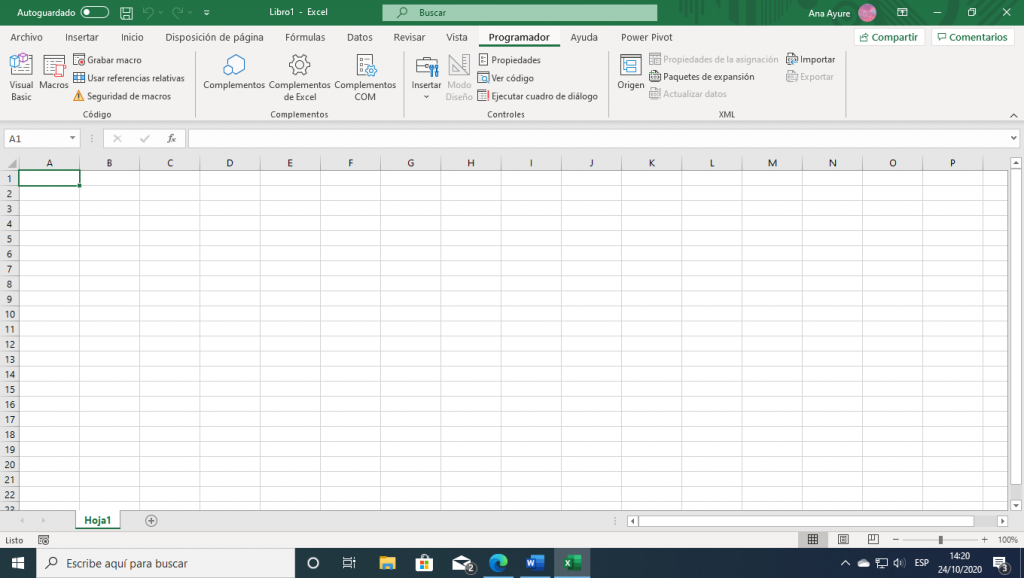Click the Compartir button
This screenshot has height=578, width=1024.
[x=889, y=37]
